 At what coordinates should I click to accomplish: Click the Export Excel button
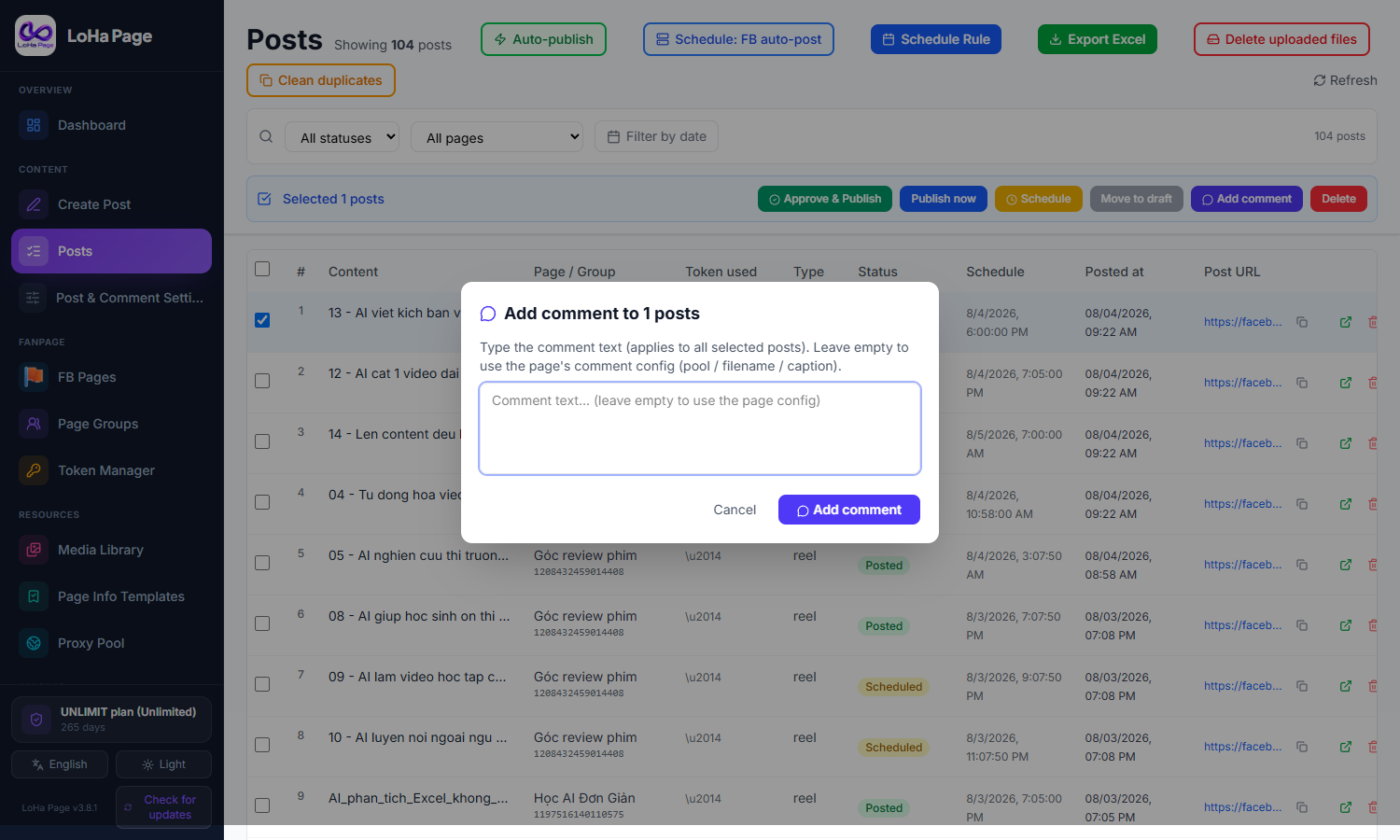point(1098,39)
